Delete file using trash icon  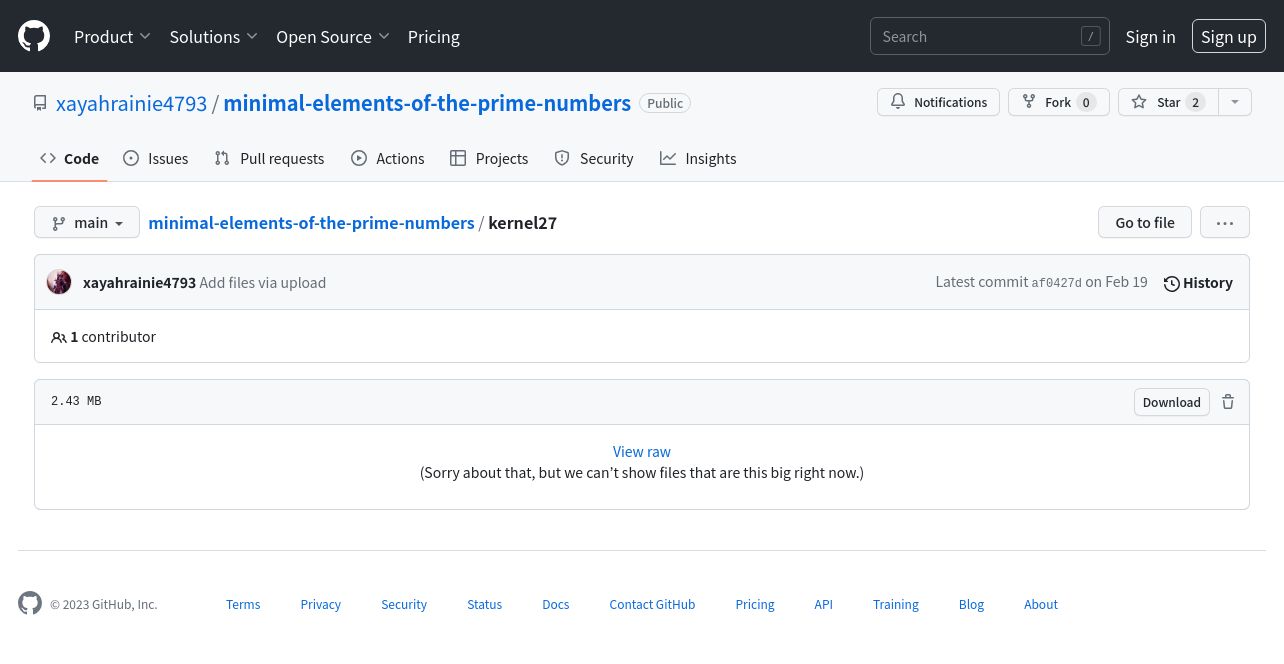coord(1228,402)
